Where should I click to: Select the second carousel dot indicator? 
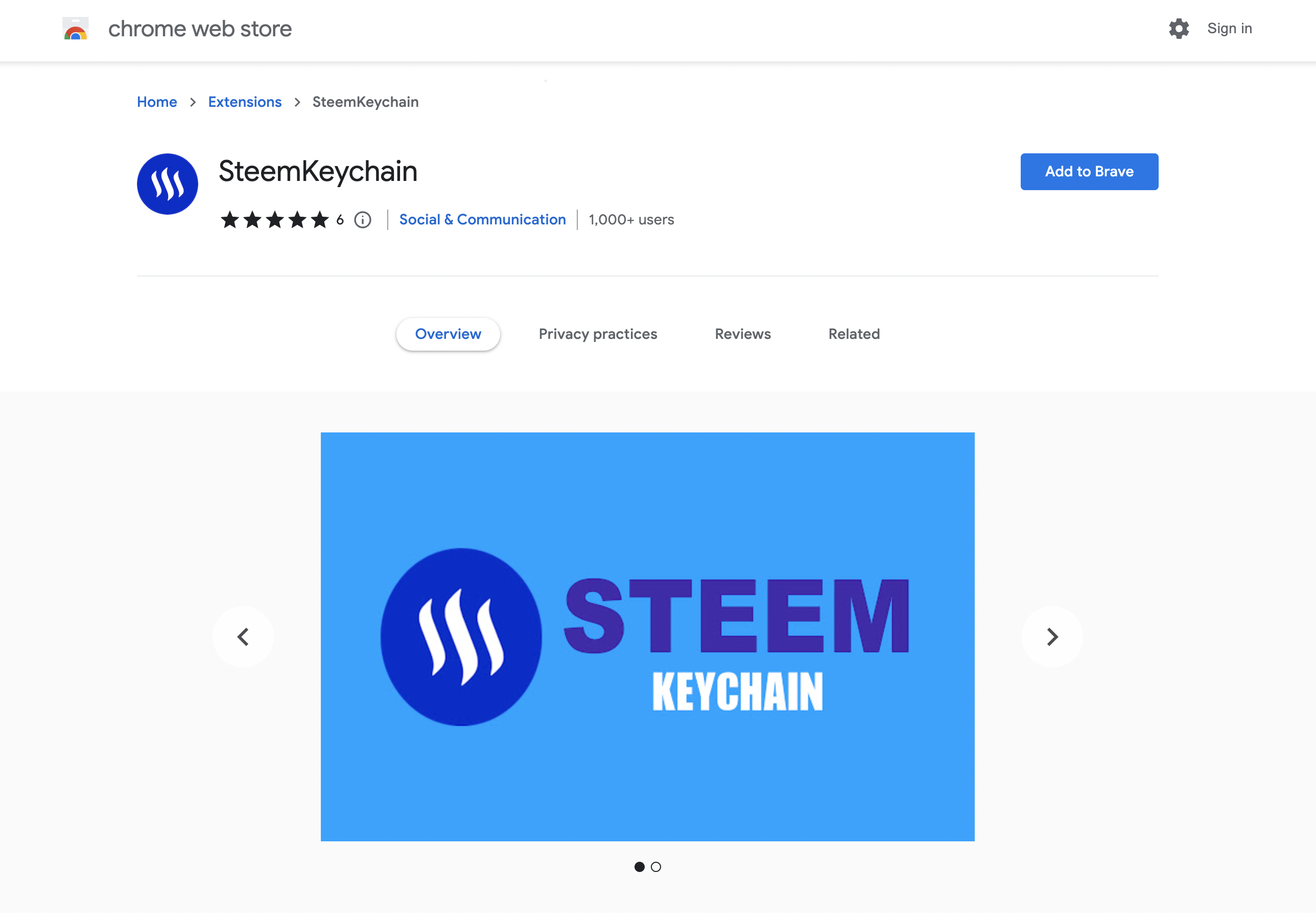point(656,867)
